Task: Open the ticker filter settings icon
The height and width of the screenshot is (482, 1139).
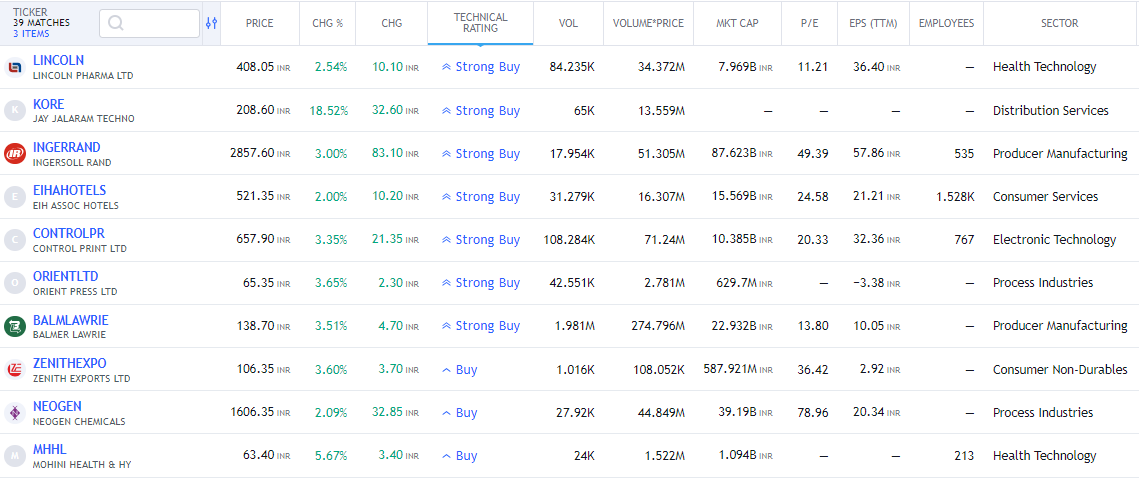Action: click(x=211, y=23)
